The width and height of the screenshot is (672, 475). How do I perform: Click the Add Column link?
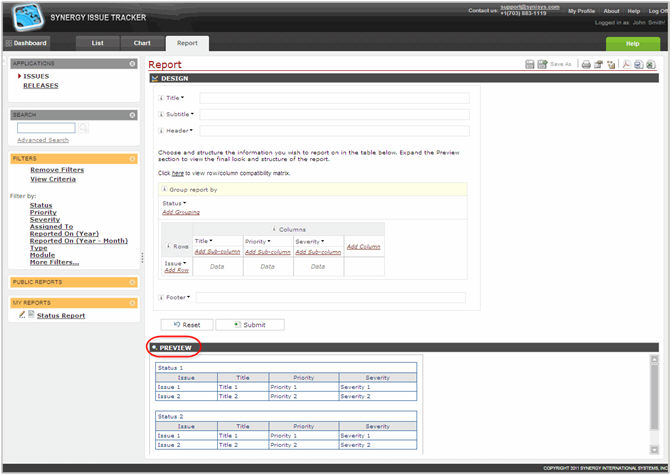point(363,247)
